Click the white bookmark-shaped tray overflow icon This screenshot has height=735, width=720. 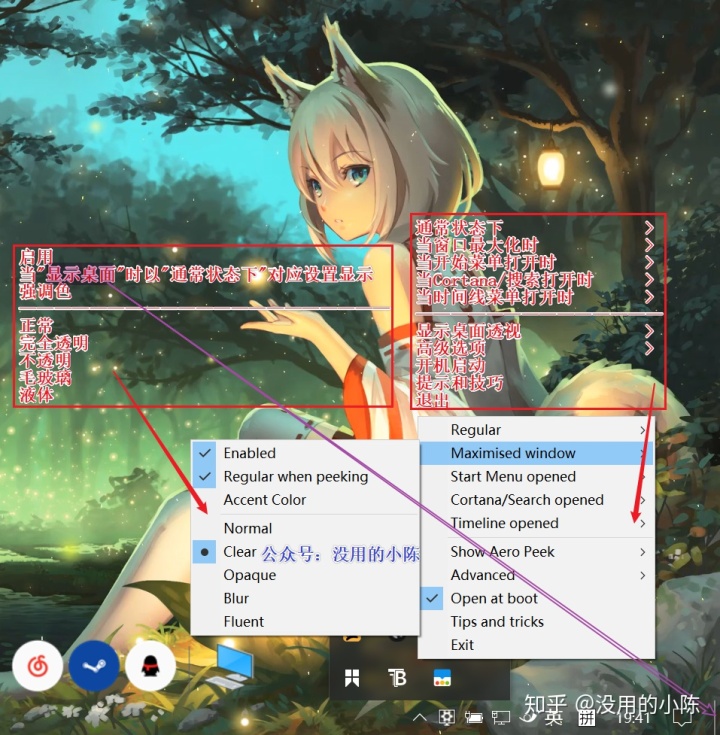352,678
